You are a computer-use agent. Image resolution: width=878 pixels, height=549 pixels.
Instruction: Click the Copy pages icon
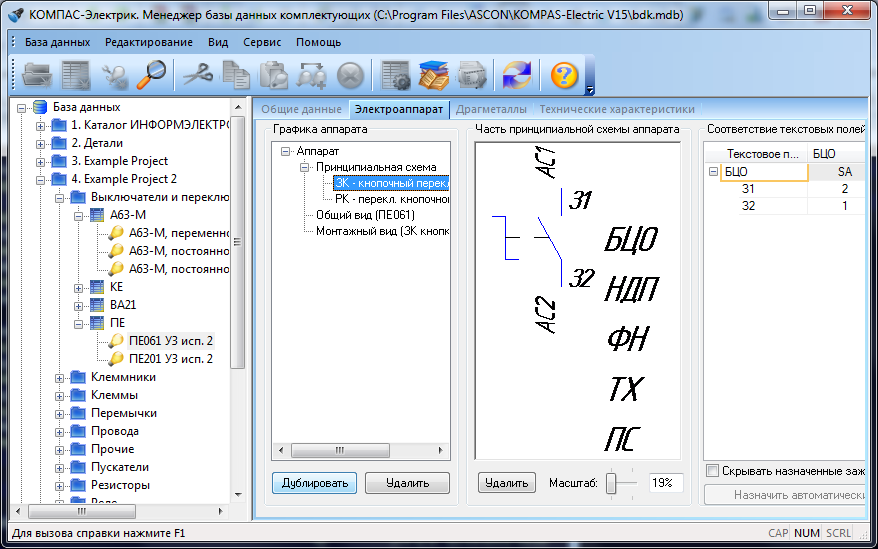pos(236,75)
